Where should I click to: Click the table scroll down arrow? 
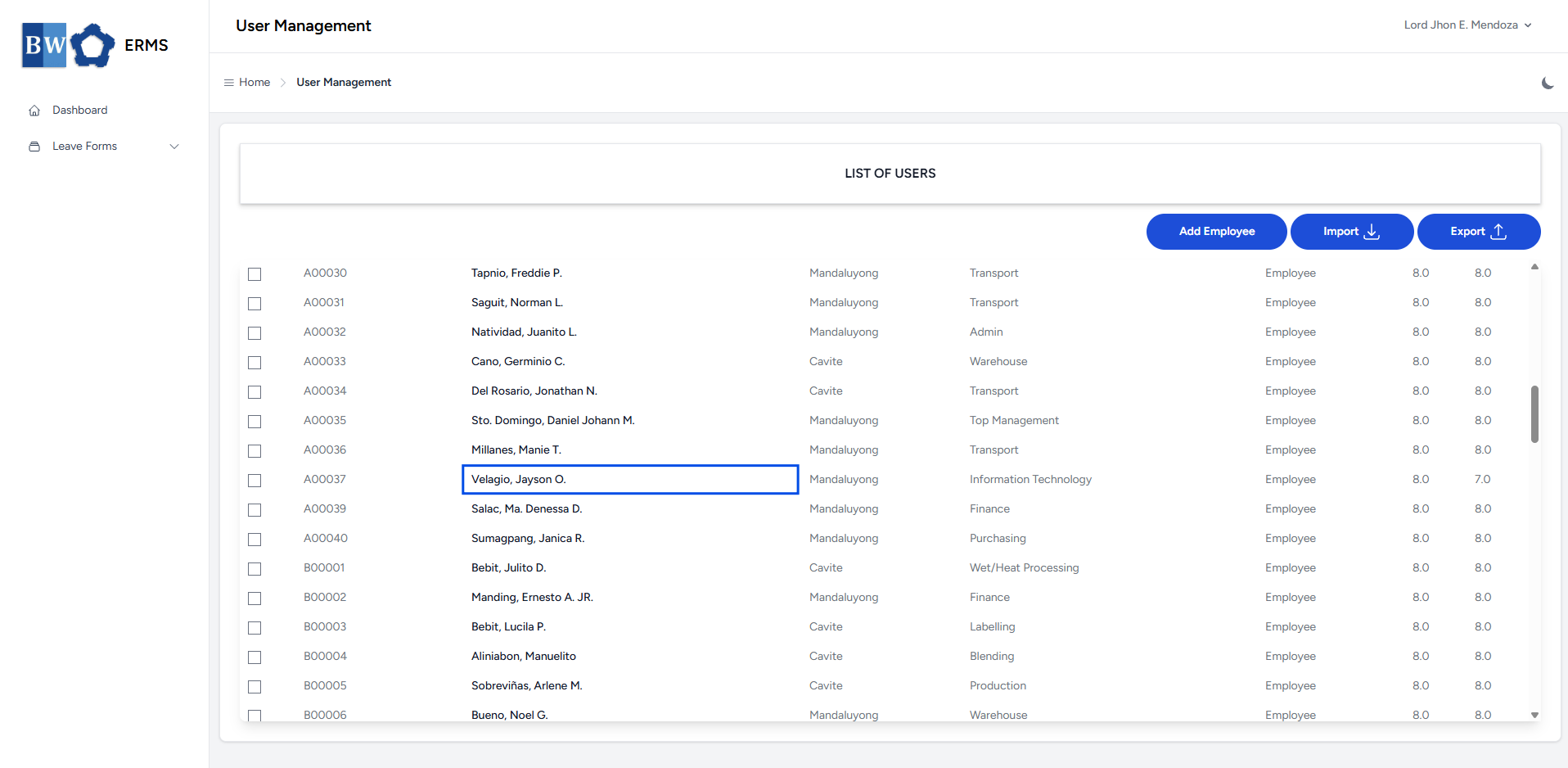coord(1534,715)
